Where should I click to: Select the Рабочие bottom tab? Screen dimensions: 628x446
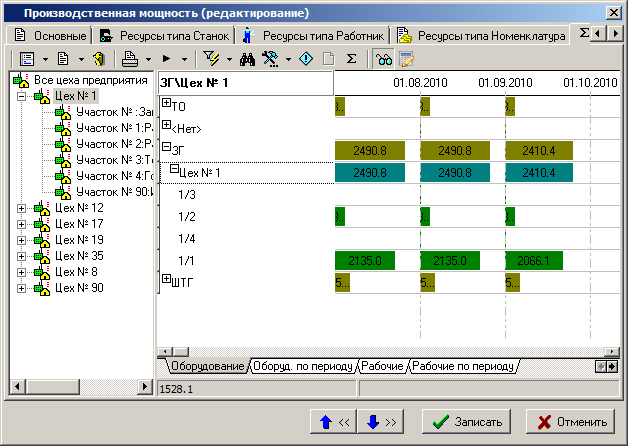[x=382, y=366]
